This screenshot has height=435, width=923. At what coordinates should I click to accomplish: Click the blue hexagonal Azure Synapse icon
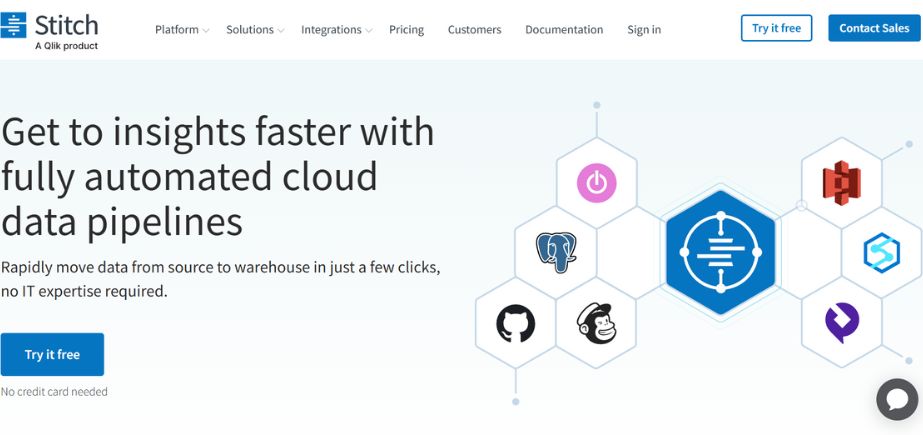881,253
